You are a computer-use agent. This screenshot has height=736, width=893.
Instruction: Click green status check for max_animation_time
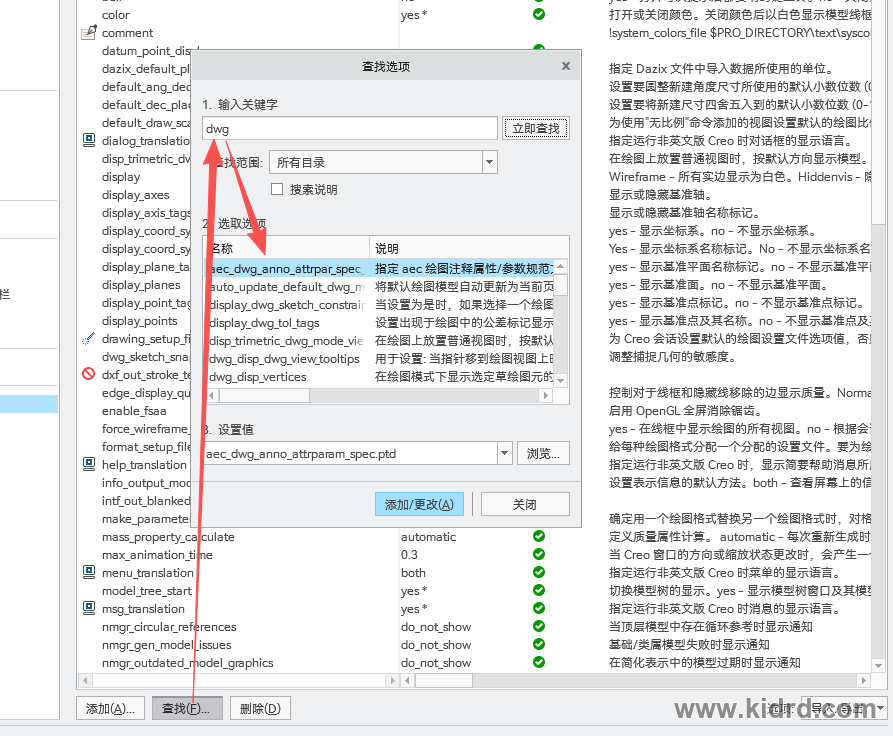click(x=539, y=554)
